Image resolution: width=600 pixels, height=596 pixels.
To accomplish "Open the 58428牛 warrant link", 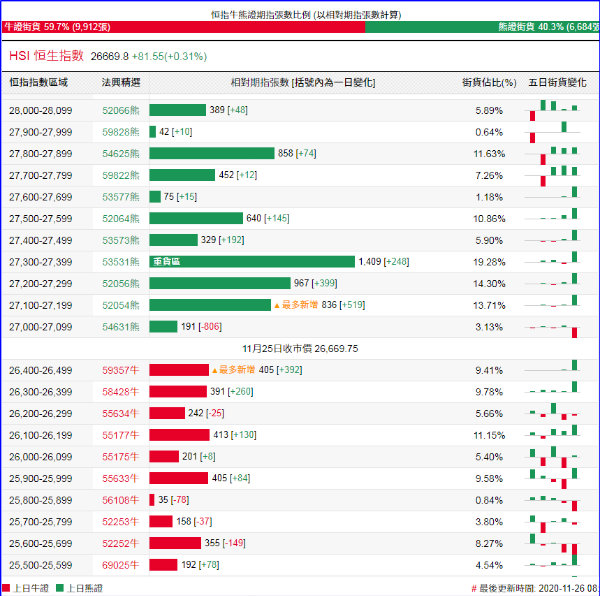I will pyautogui.click(x=121, y=392).
